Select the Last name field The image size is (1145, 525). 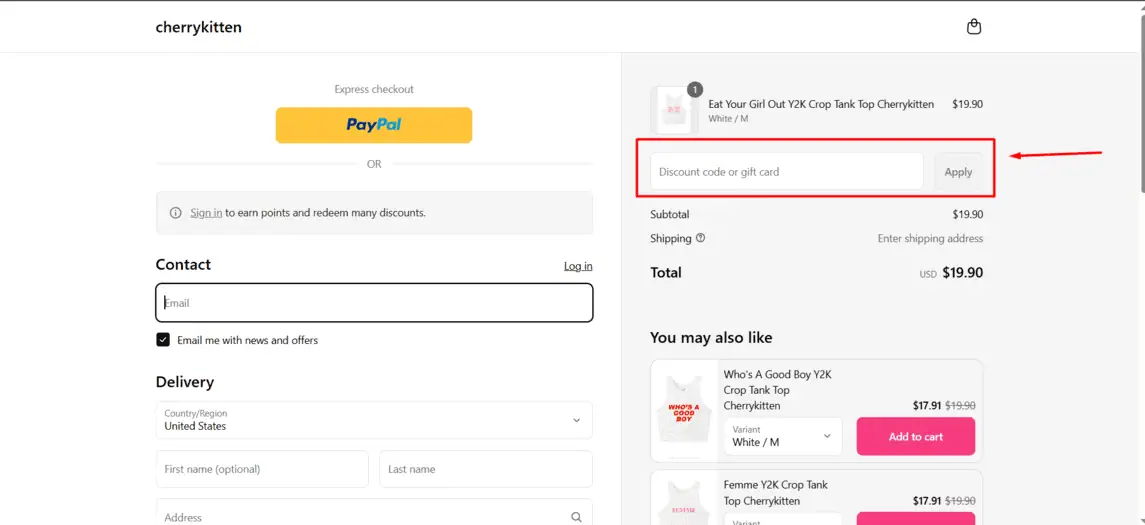click(486, 469)
